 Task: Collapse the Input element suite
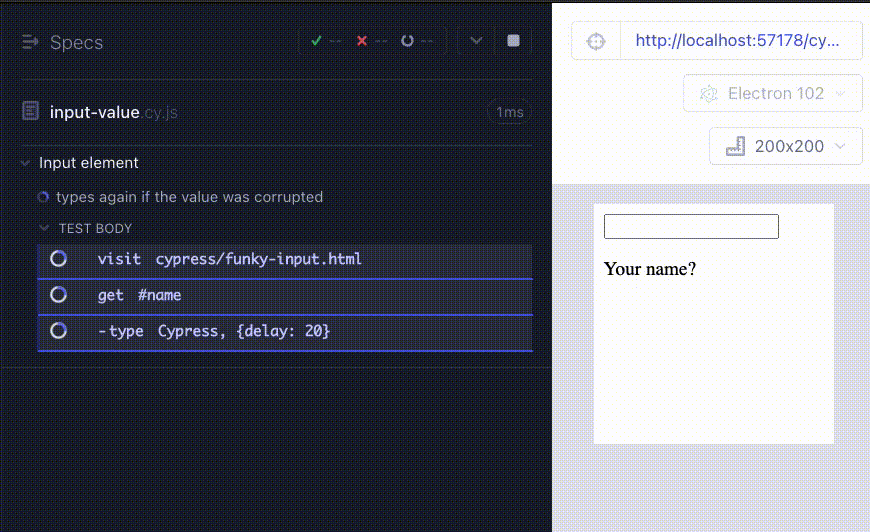pyautogui.click(x=25, y=163)
